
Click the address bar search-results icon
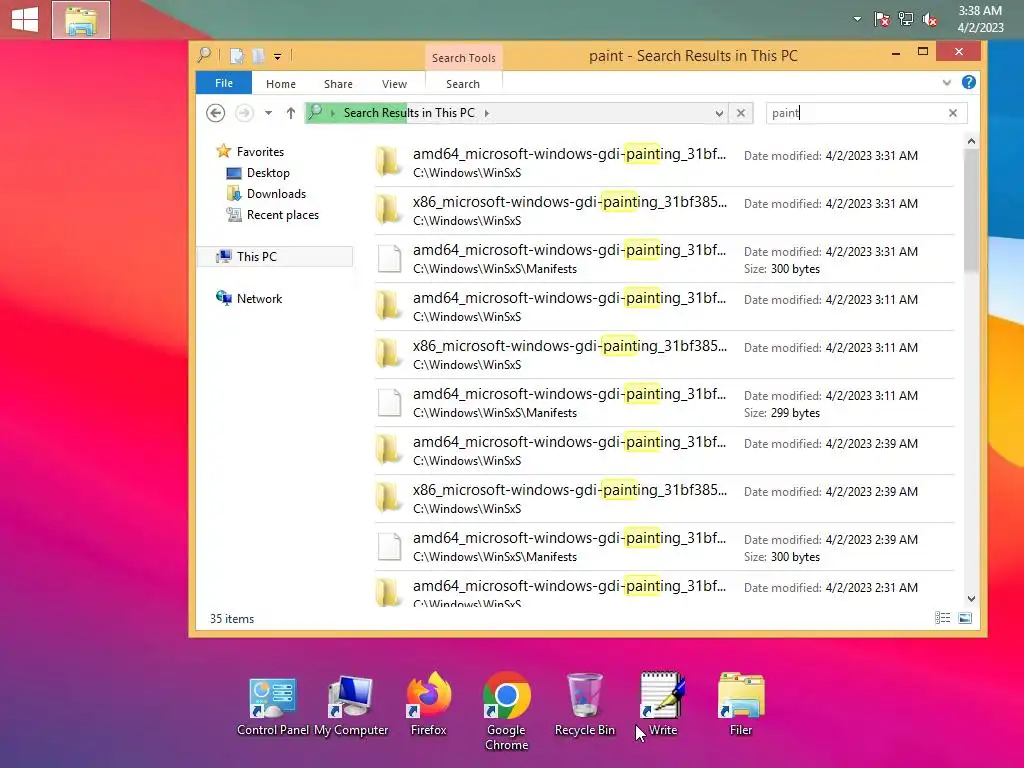click(x=315, y=112)
